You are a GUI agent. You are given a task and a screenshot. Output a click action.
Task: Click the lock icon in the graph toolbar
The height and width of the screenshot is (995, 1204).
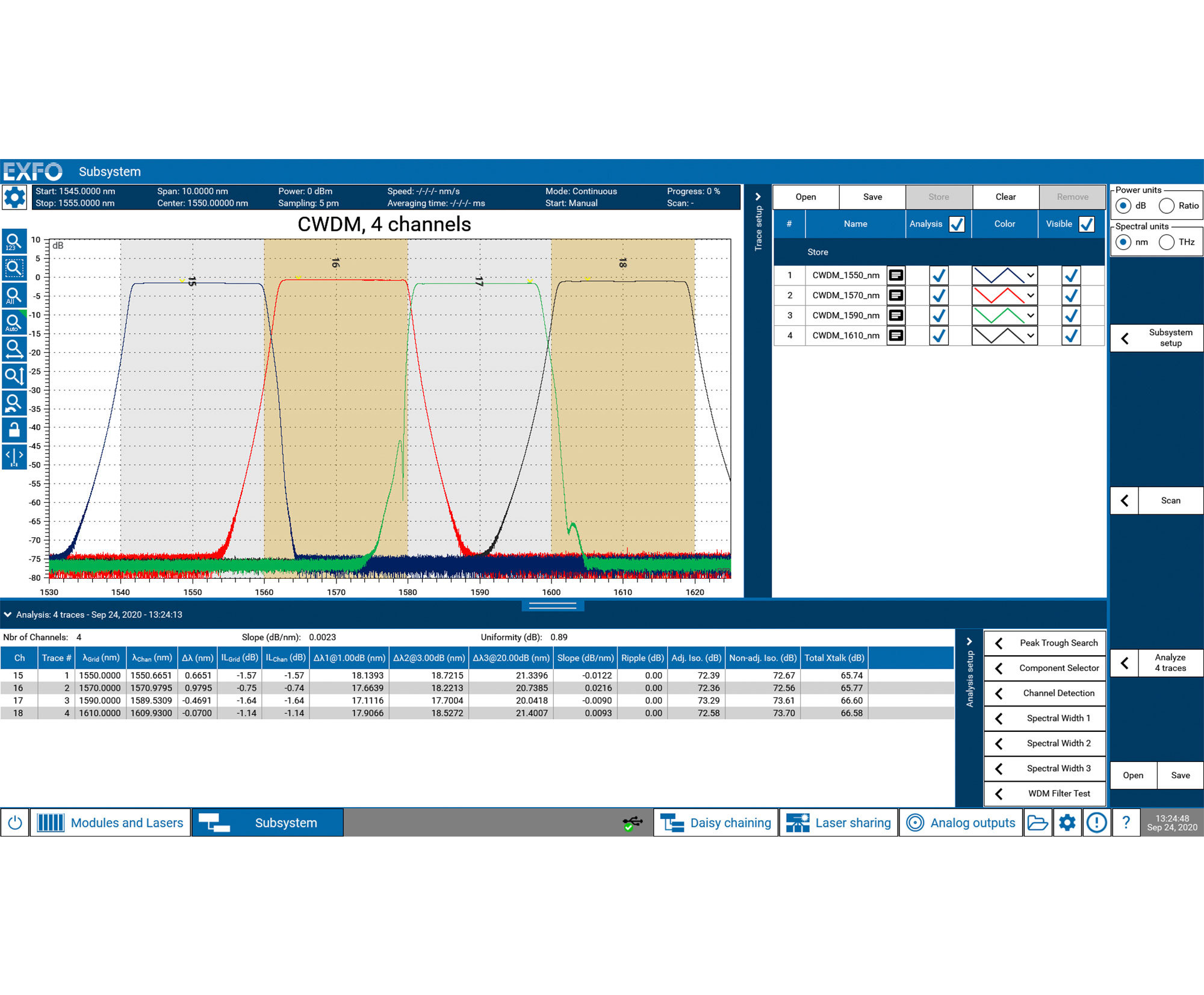[14, 429]
